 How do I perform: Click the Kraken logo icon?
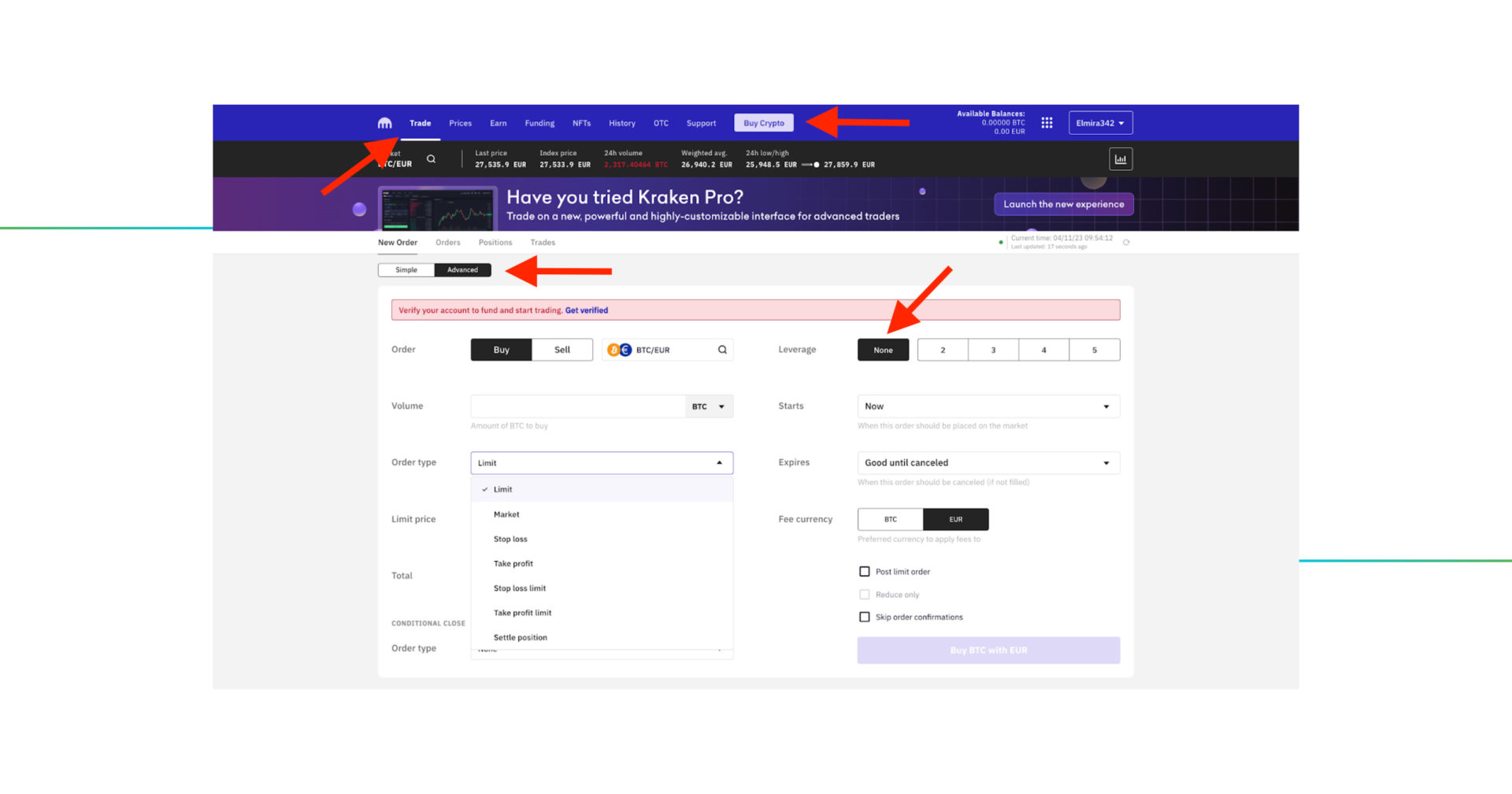tap(384, 124)
